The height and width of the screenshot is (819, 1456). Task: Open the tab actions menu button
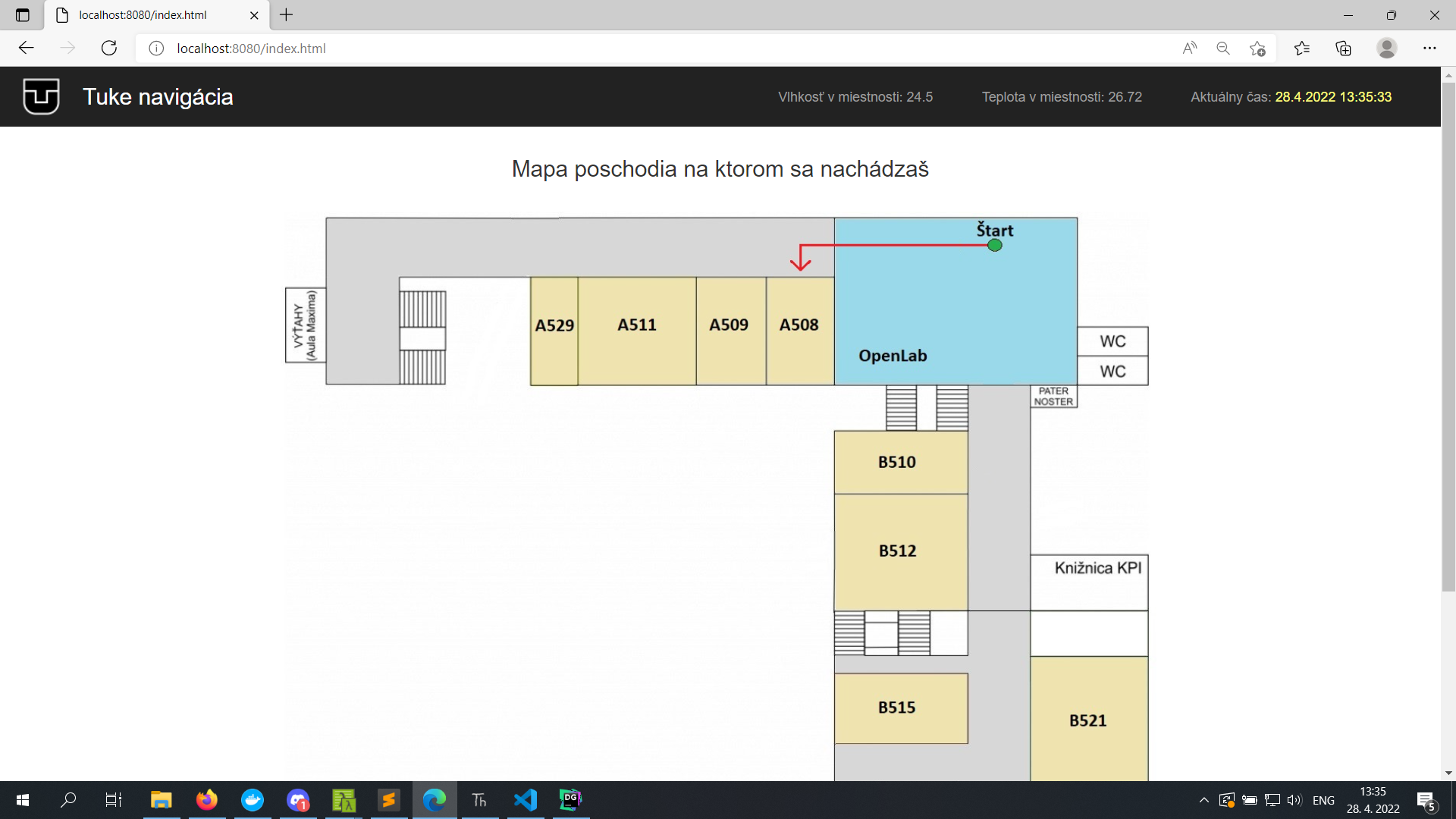22,15
